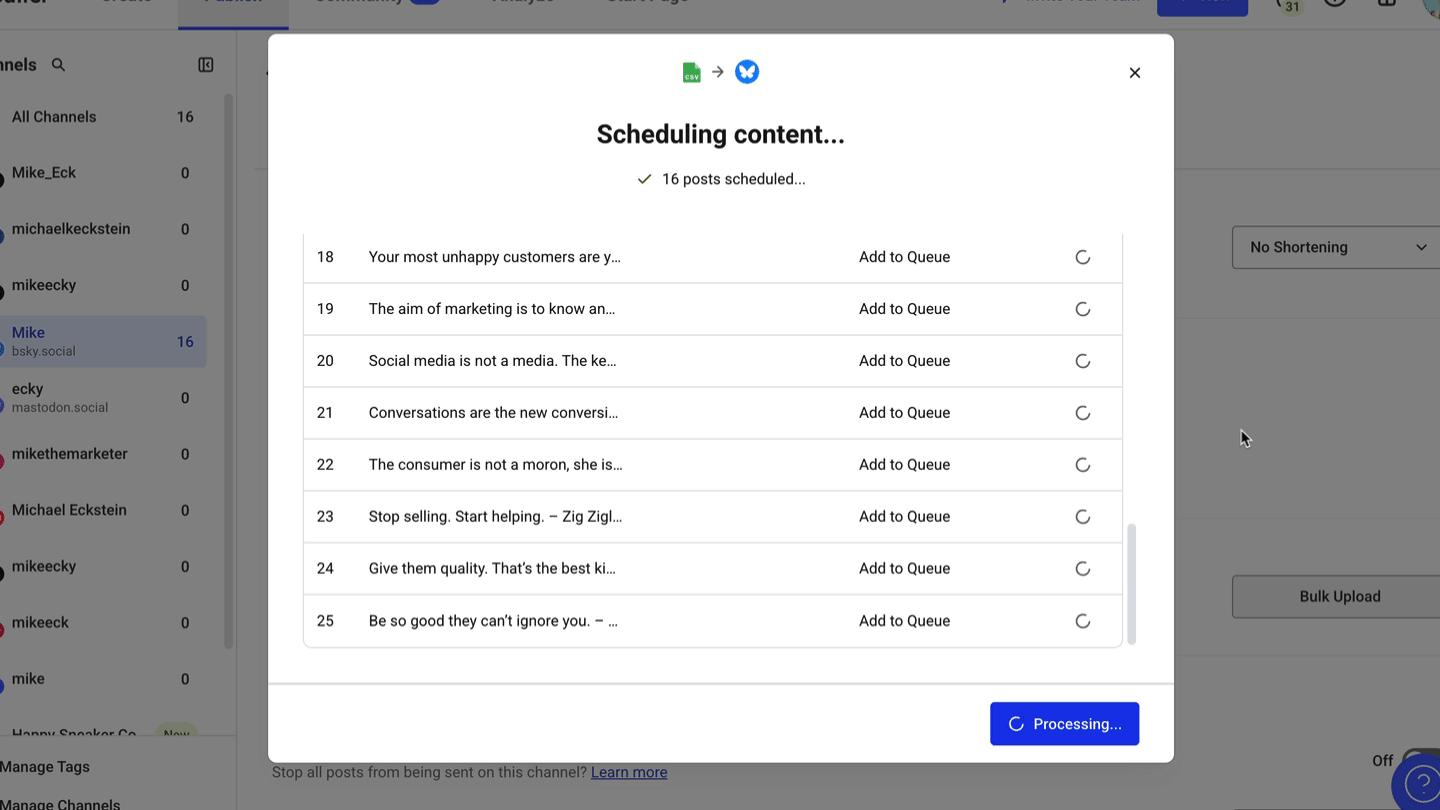
Task: Select the Mike bsky.social channel
Action: tap(100, 341)
